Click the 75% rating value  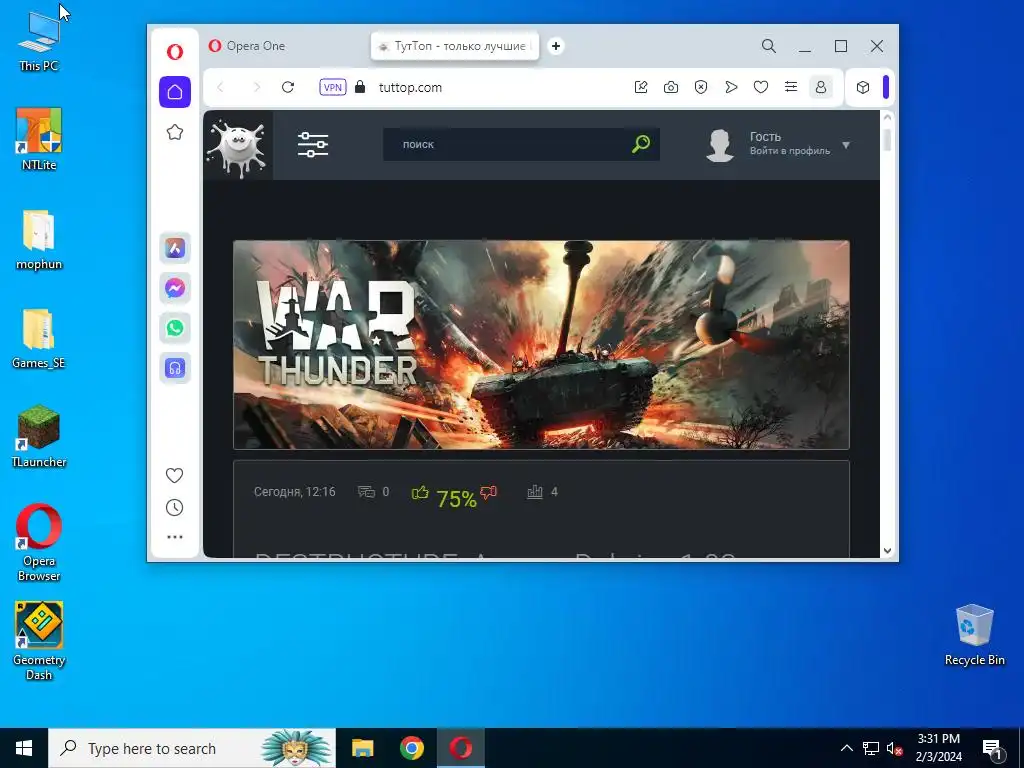click(456, 499)
